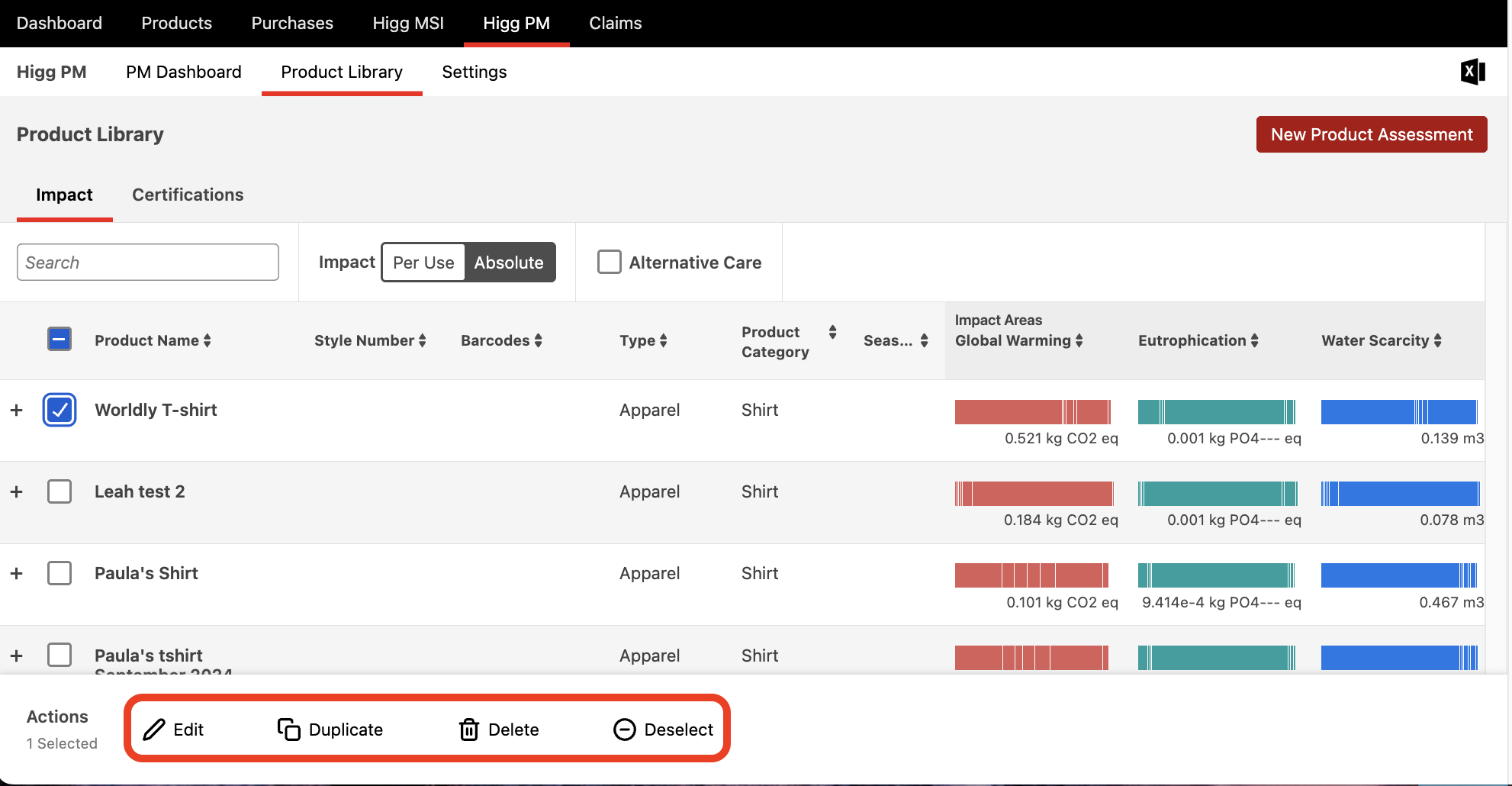
Task: Select the Paula's tshirt row checkbox
Action: [60, 655]
